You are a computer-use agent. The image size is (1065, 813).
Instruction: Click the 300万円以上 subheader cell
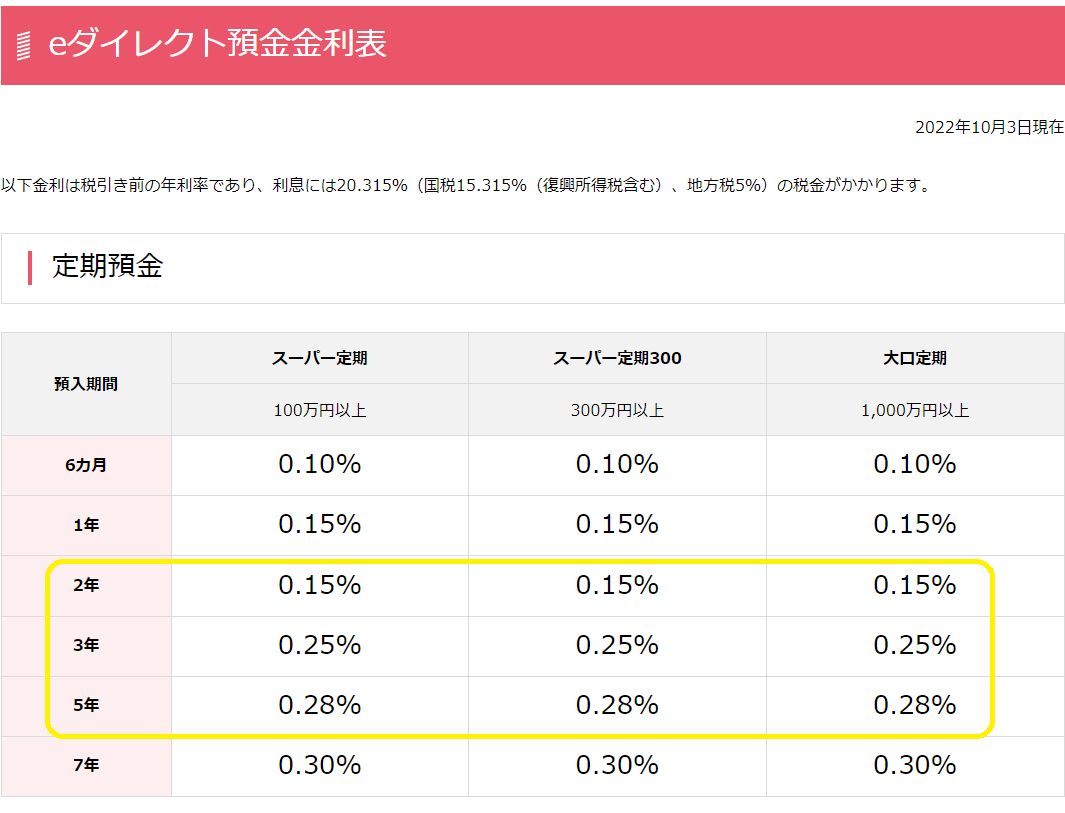click(x=617, y=410)
